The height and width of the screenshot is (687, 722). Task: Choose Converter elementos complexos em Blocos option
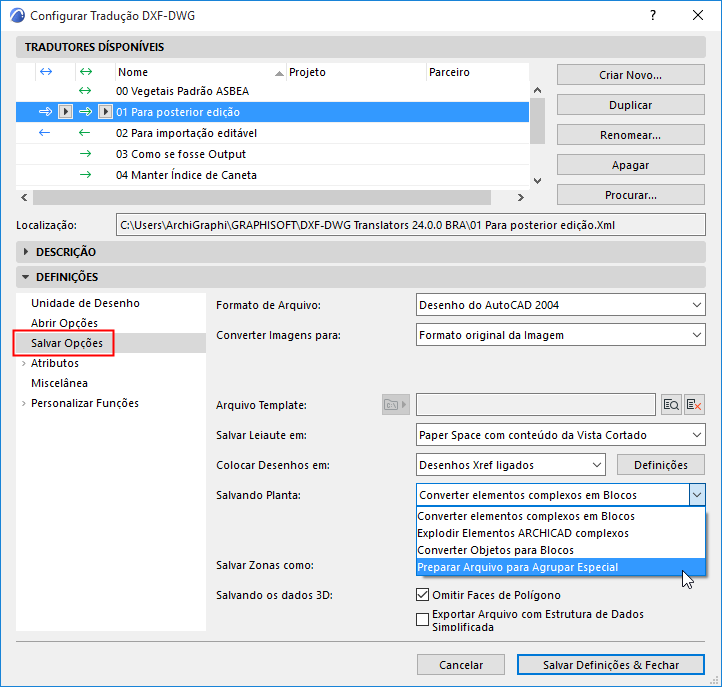point(560,516)
